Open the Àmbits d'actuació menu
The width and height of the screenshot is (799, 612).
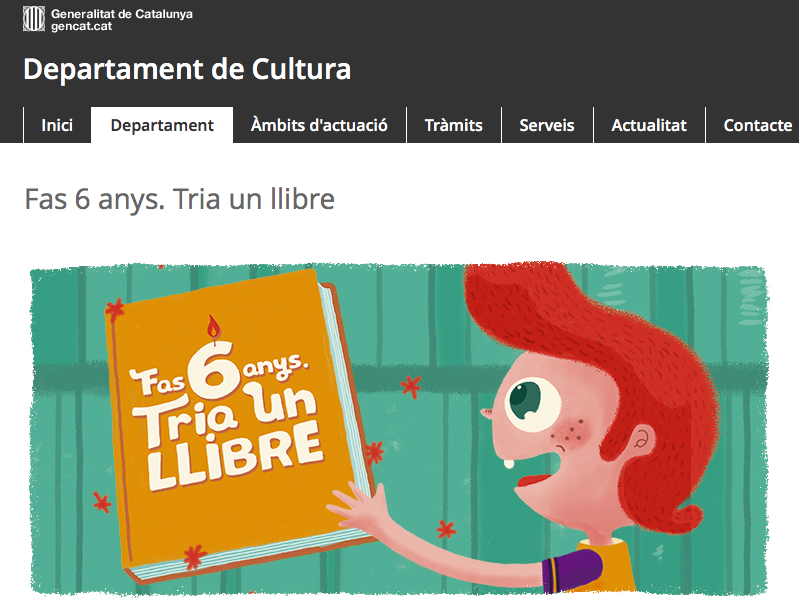pos(319,125)
